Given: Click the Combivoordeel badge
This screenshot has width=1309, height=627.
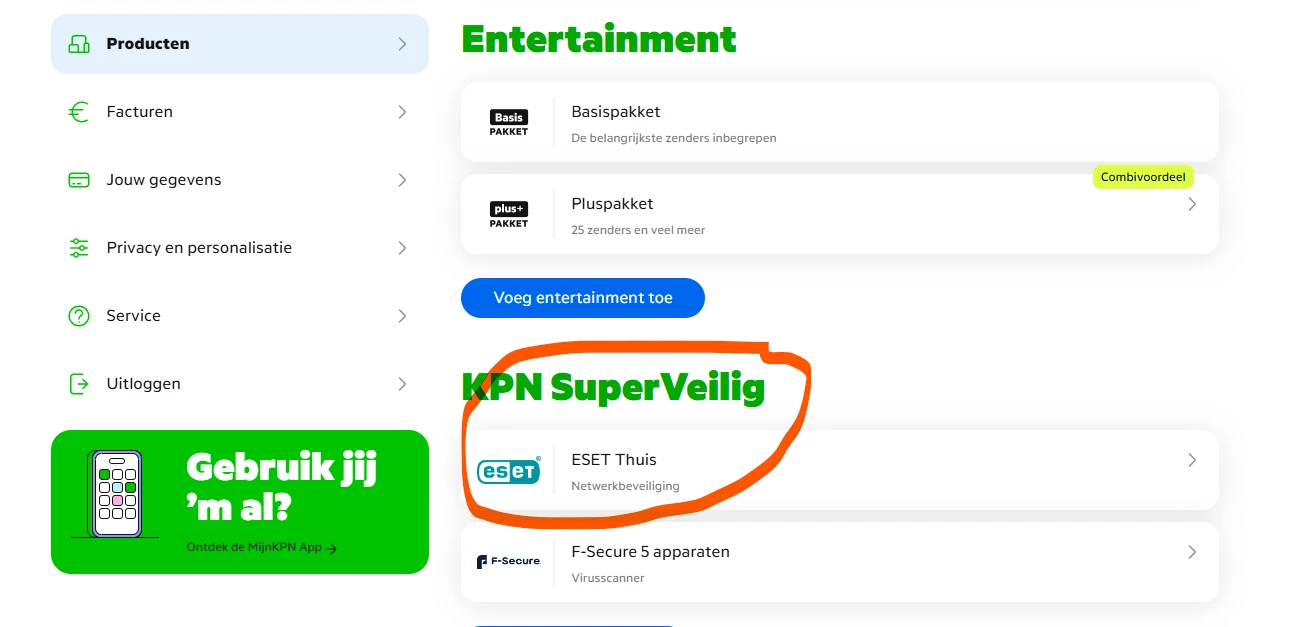Looking at the screenshot, I should pos(1142,177).
